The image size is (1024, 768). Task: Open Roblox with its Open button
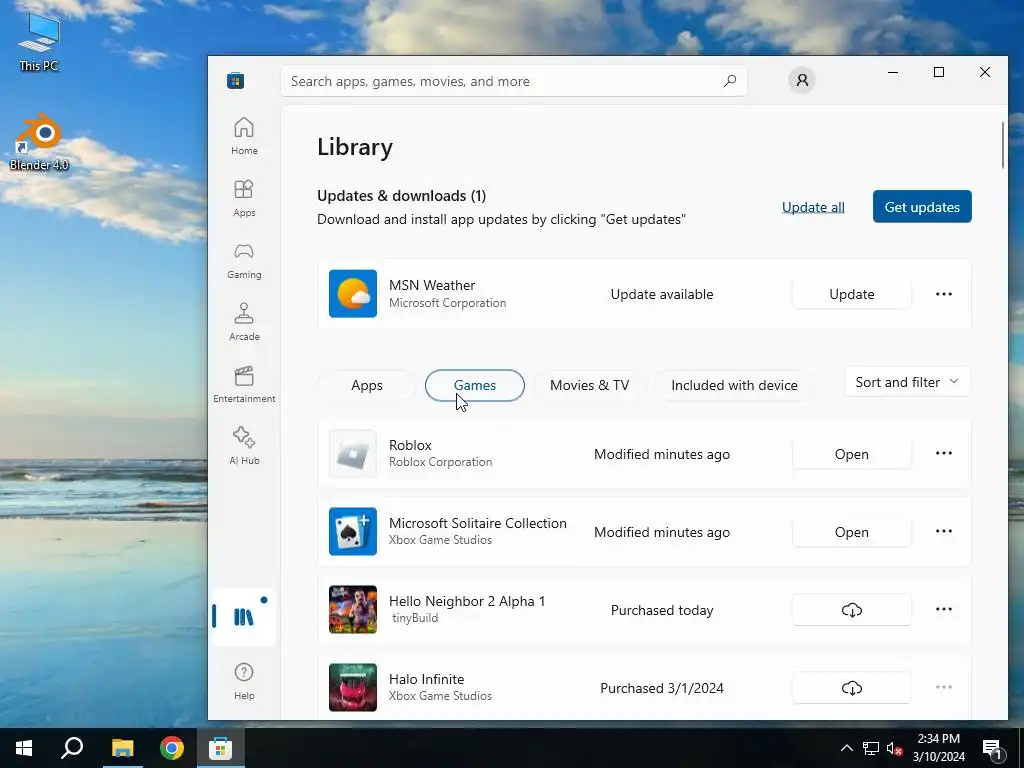pos(852,454)
